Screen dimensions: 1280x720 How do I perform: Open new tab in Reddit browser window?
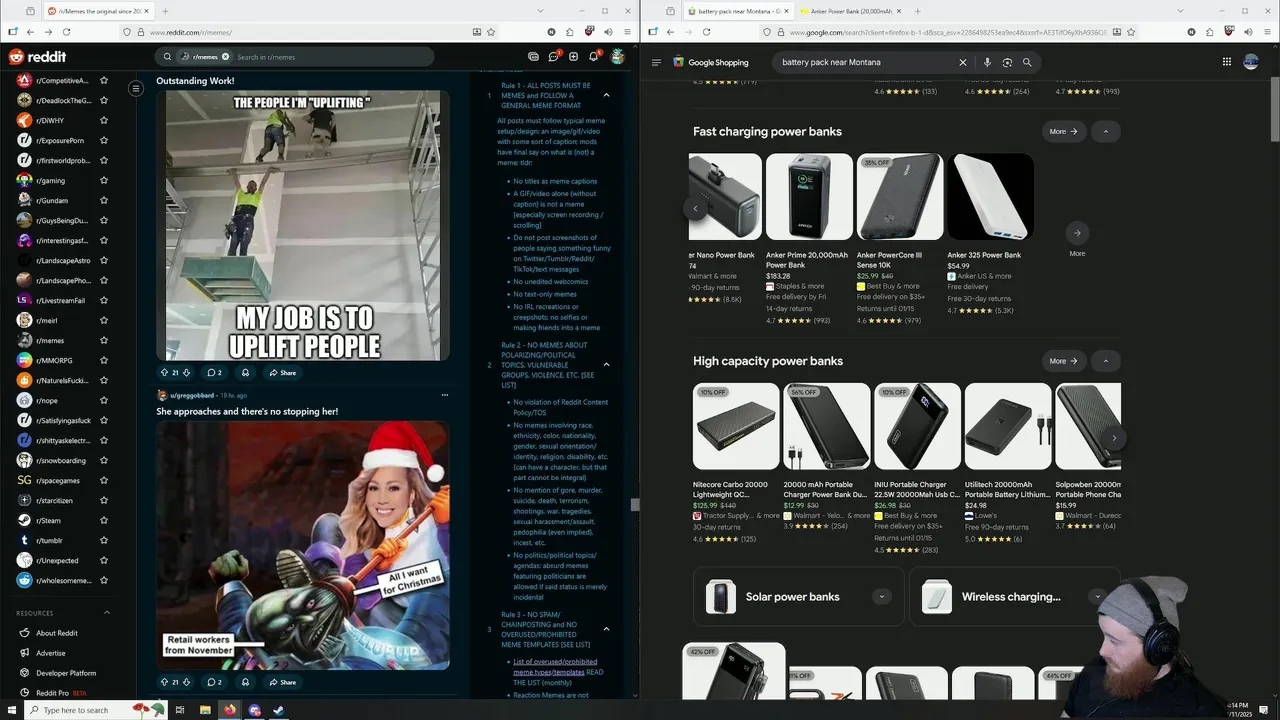pos(166,11)
